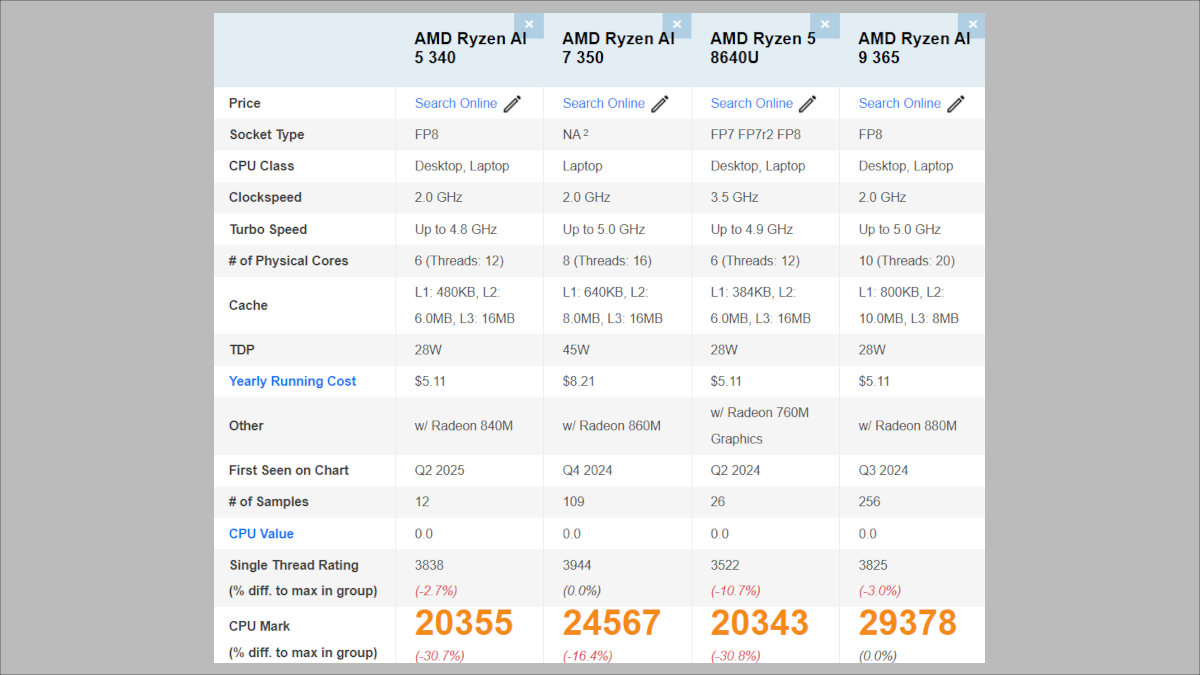Click the CPU Mark score 24567
Viewport: 1200px width, 675px height.
[613, 623]
